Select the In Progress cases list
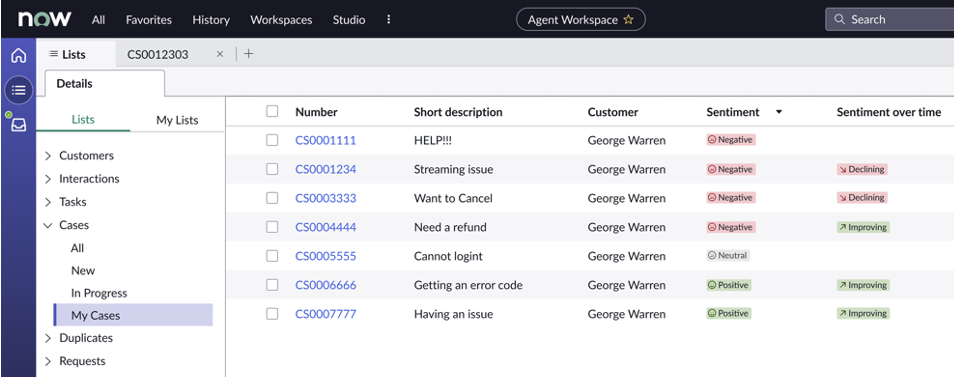 [x=99, y=293]
